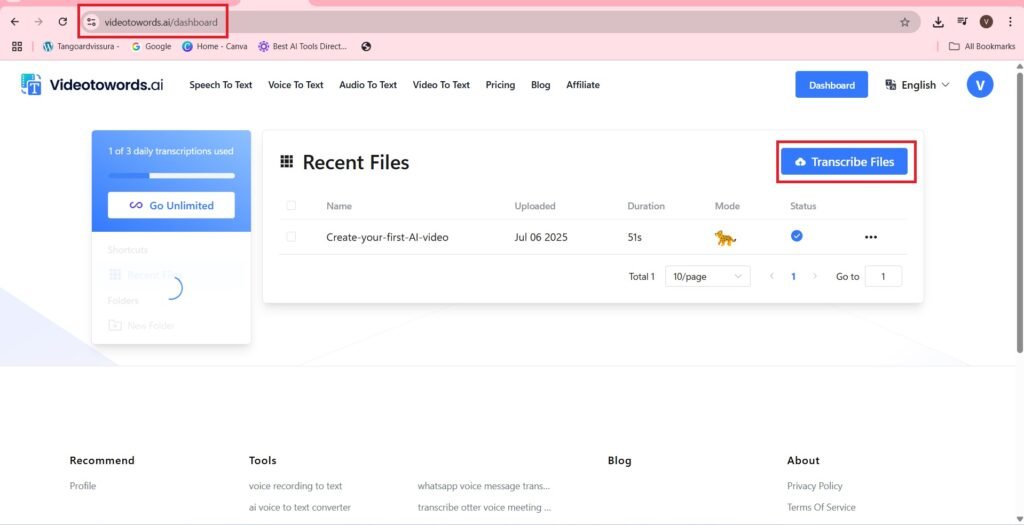
Task: Go to Pricing page
Action: 500,85
